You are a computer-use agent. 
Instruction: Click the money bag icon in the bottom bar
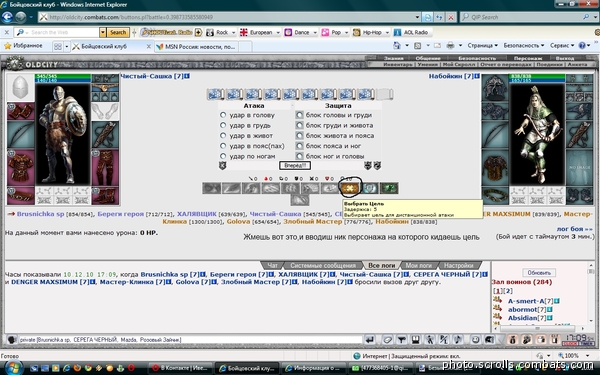[x=513, y=339]
